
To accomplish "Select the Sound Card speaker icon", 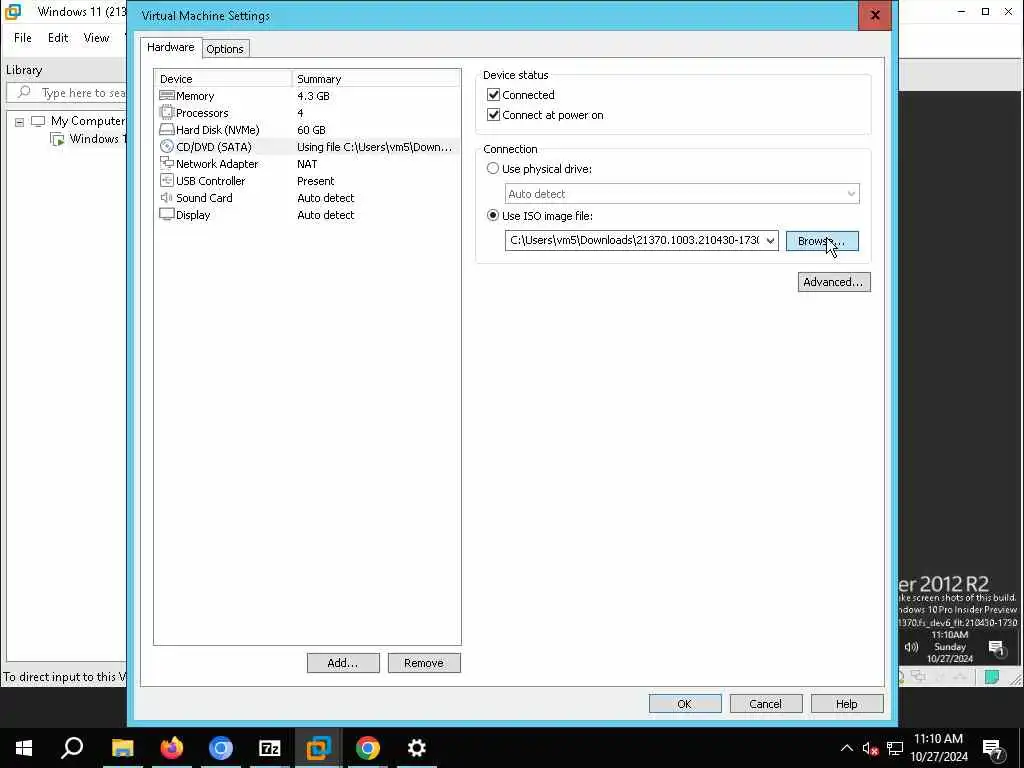I will (167, 197).
